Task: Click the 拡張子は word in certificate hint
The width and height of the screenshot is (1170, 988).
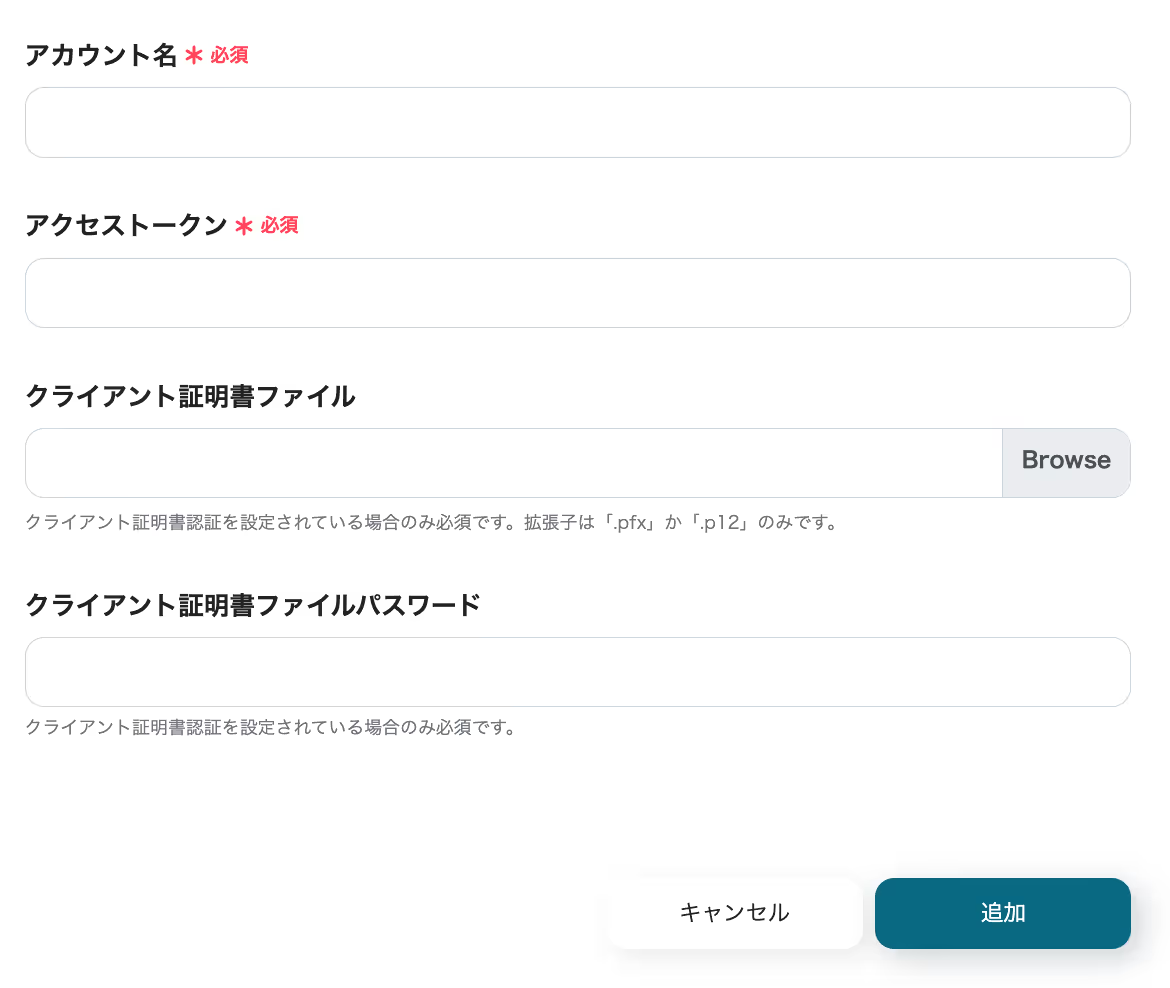Action: click(x=560, y=523)
